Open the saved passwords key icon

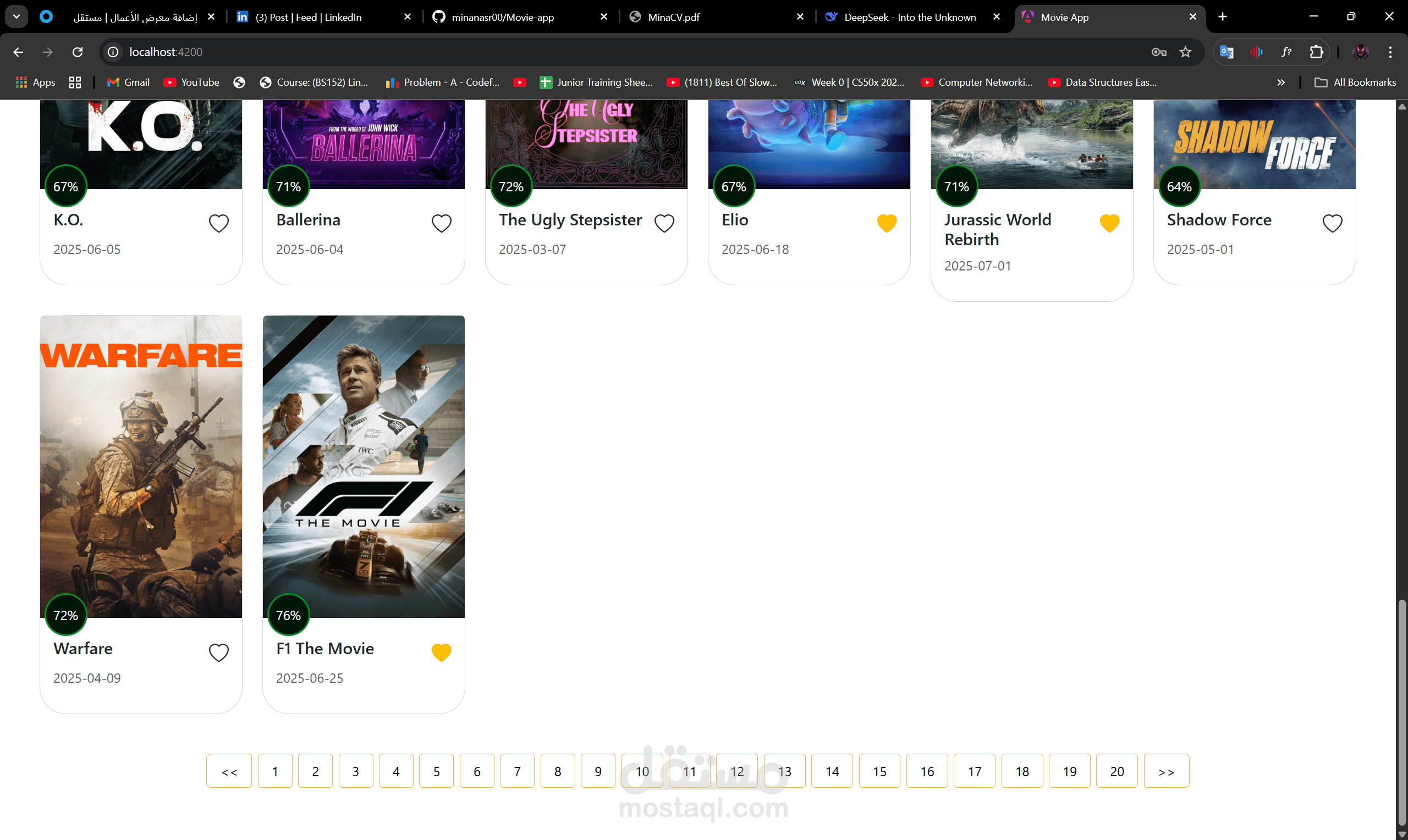[x=1159, y=52]
